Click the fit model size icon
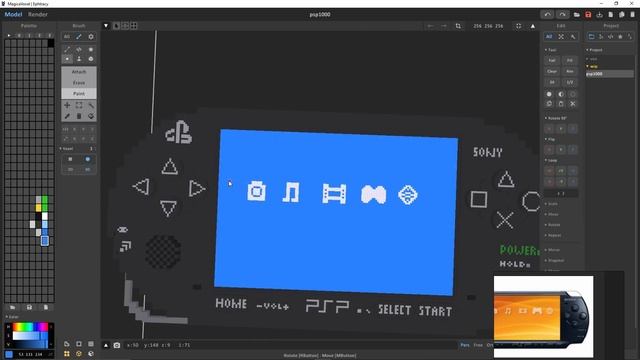Screen dimensions: 640x360 pyautogui.click(x=518, y=26)
